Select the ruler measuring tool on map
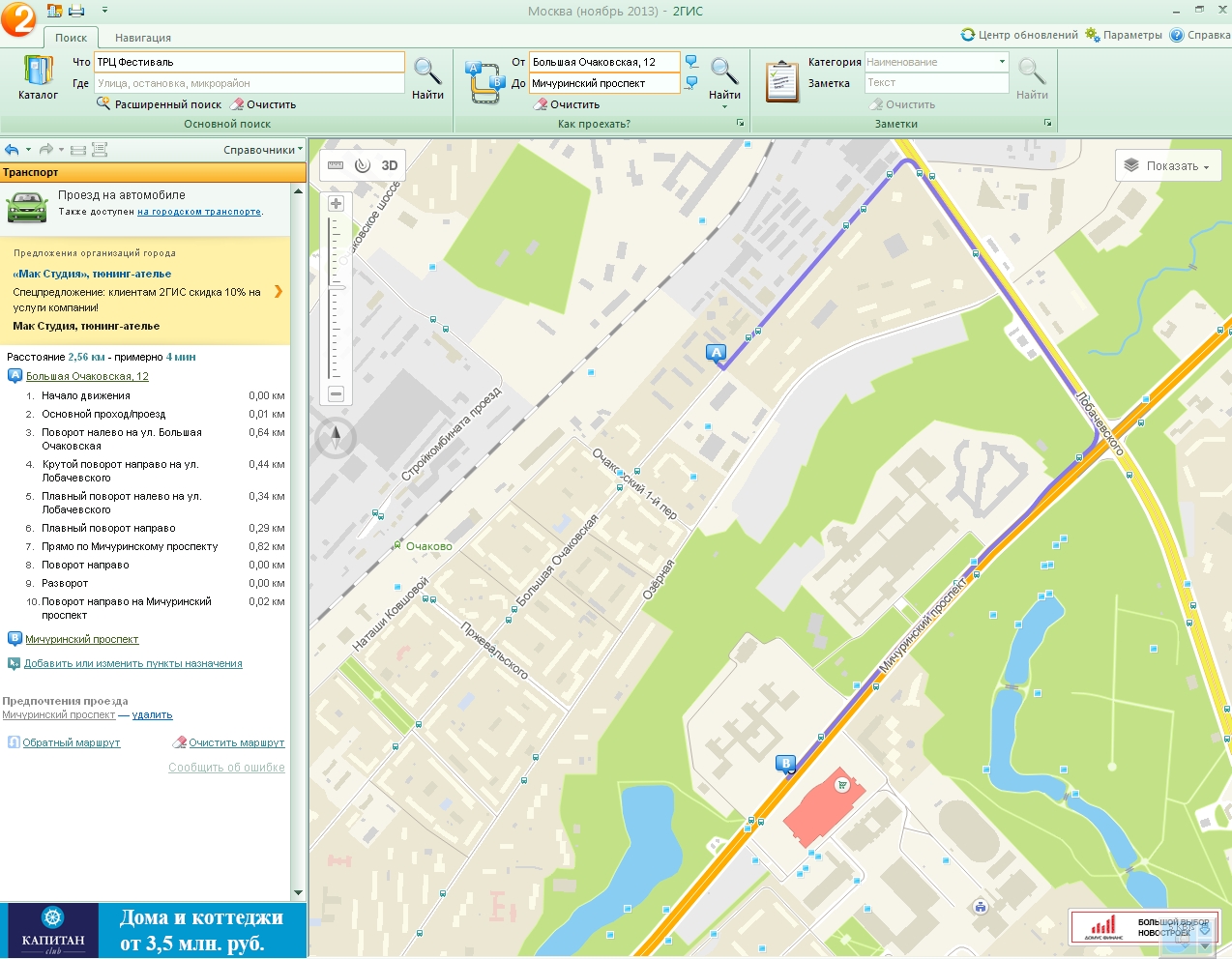This screenshot has height=959, width=1232. point(336,165)
